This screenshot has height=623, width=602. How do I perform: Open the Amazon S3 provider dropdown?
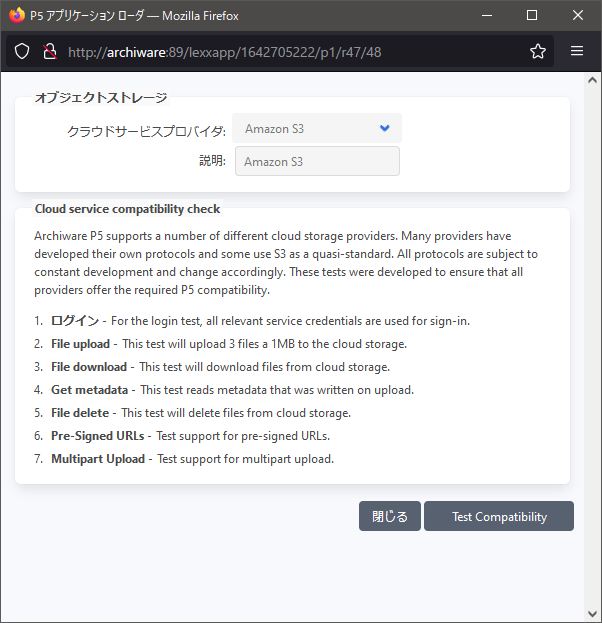coord(317,128)
